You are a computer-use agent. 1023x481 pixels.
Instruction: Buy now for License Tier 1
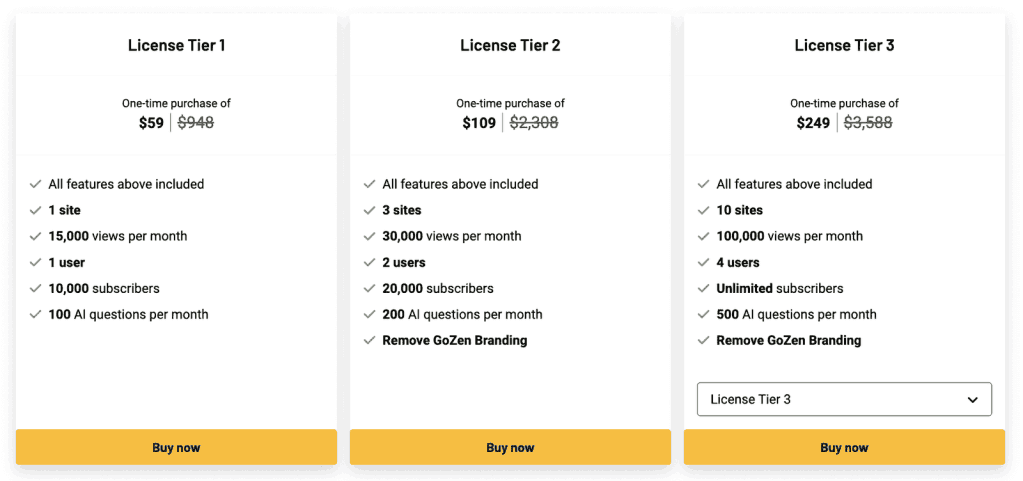click(x=176, y=448)
